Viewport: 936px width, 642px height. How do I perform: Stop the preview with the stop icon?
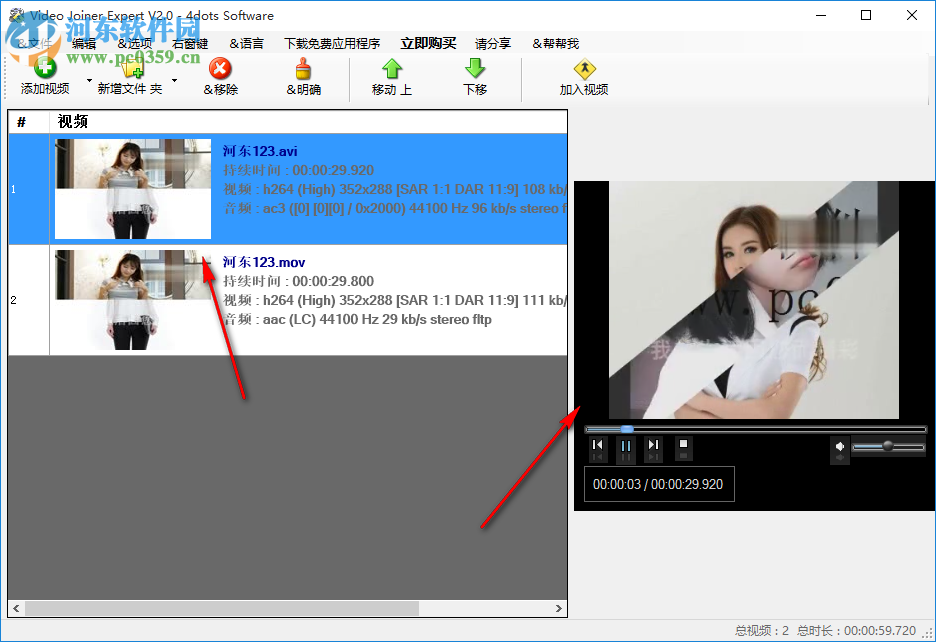[x=684, y=443]
